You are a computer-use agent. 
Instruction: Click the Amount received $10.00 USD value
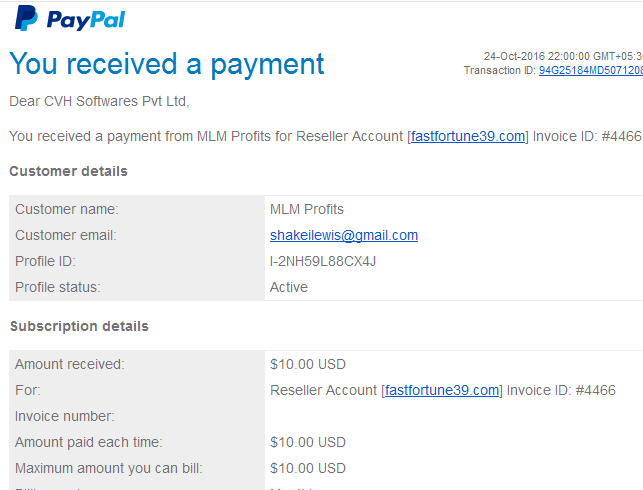pos(308,364)
